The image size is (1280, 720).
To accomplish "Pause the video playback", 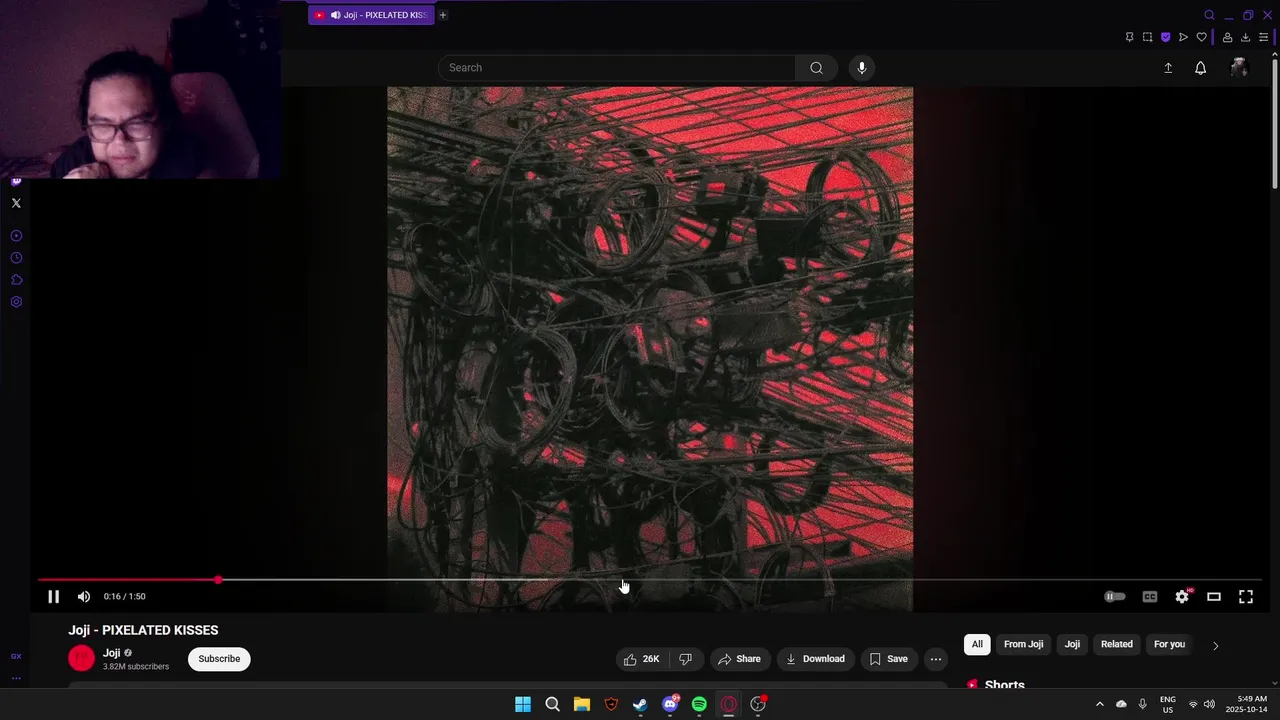I will click(54, 596).
